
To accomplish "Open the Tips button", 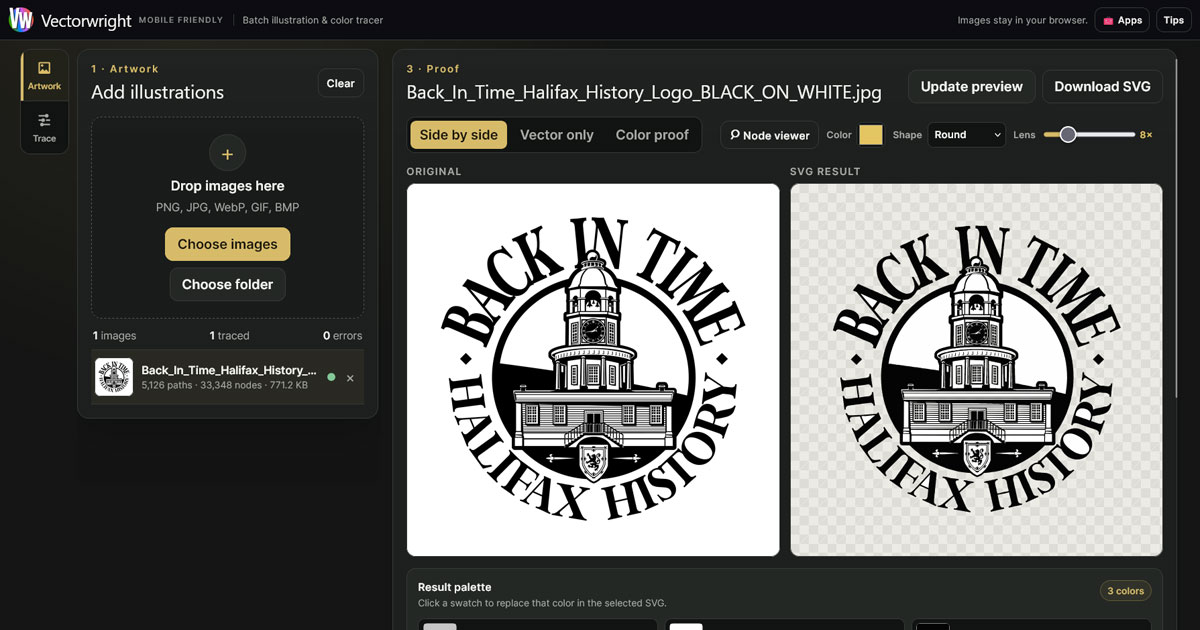I will pos(1174,20).
